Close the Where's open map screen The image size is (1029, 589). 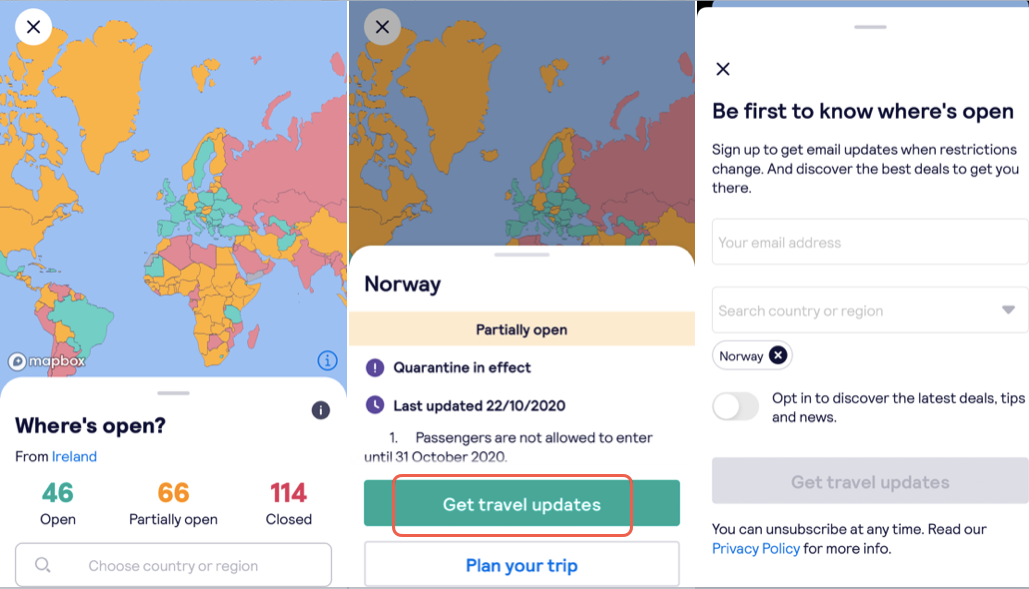[x=33, y=27]
